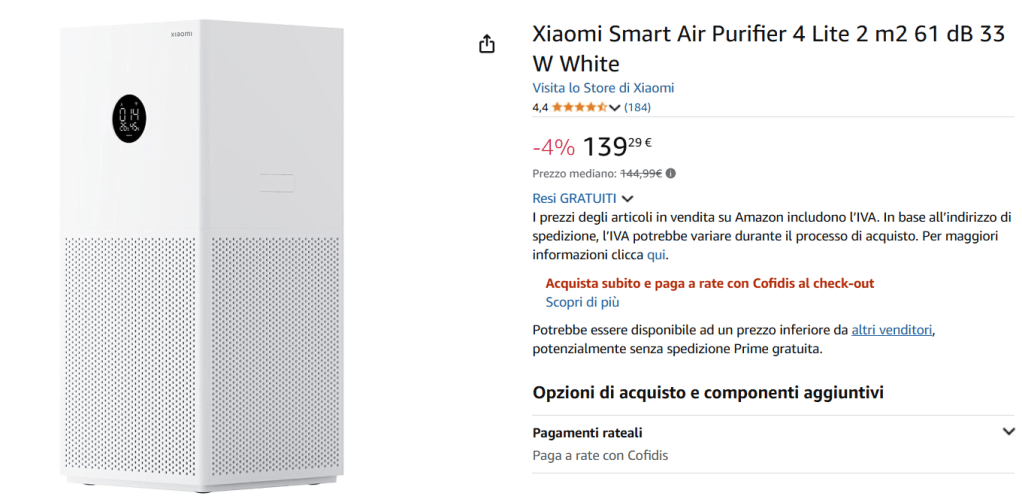Click the struck-through 144,99€ median price
The image size is (1022, 496).
click(641, 173)
